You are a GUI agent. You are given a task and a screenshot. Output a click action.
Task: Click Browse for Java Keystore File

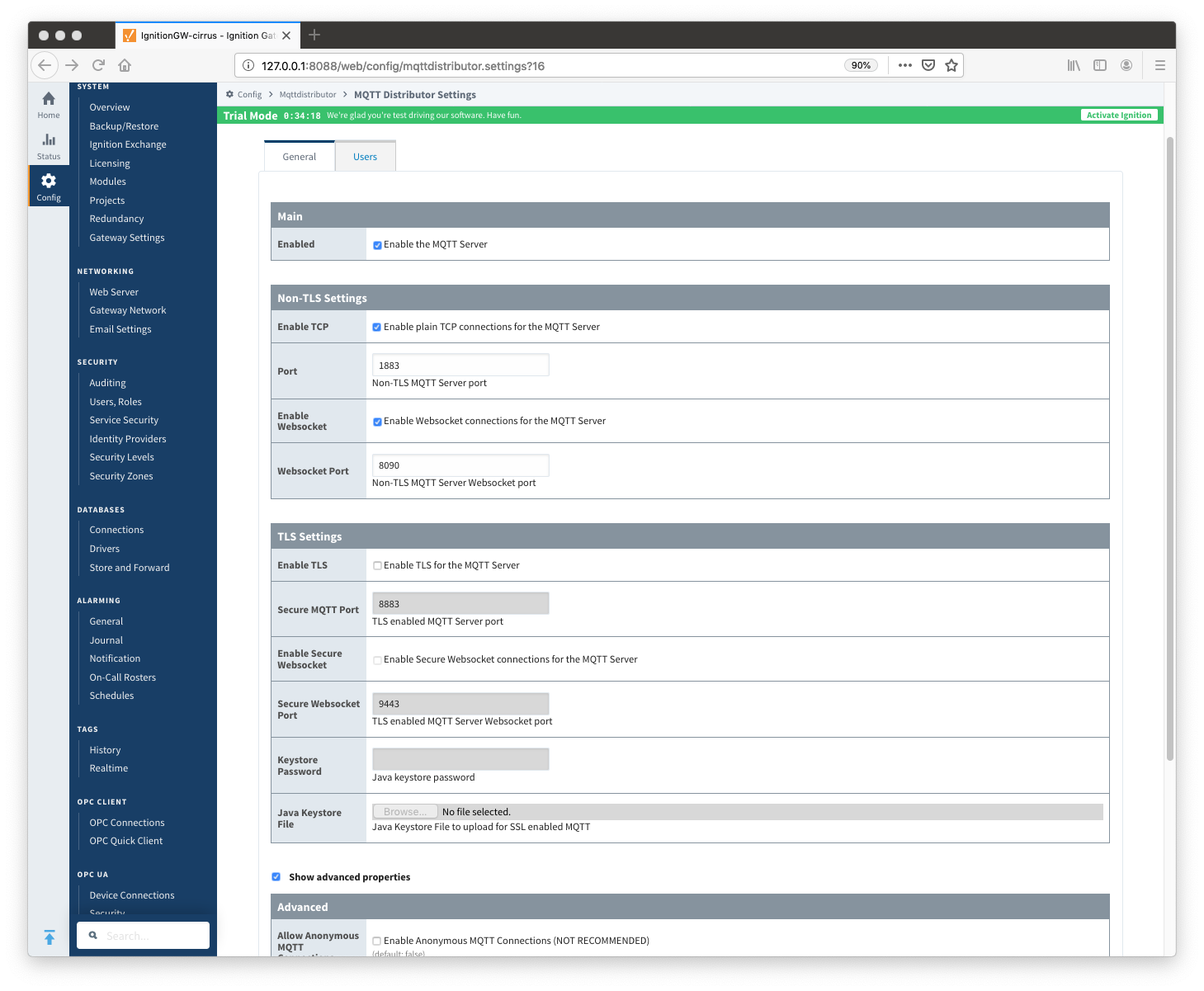405,812
